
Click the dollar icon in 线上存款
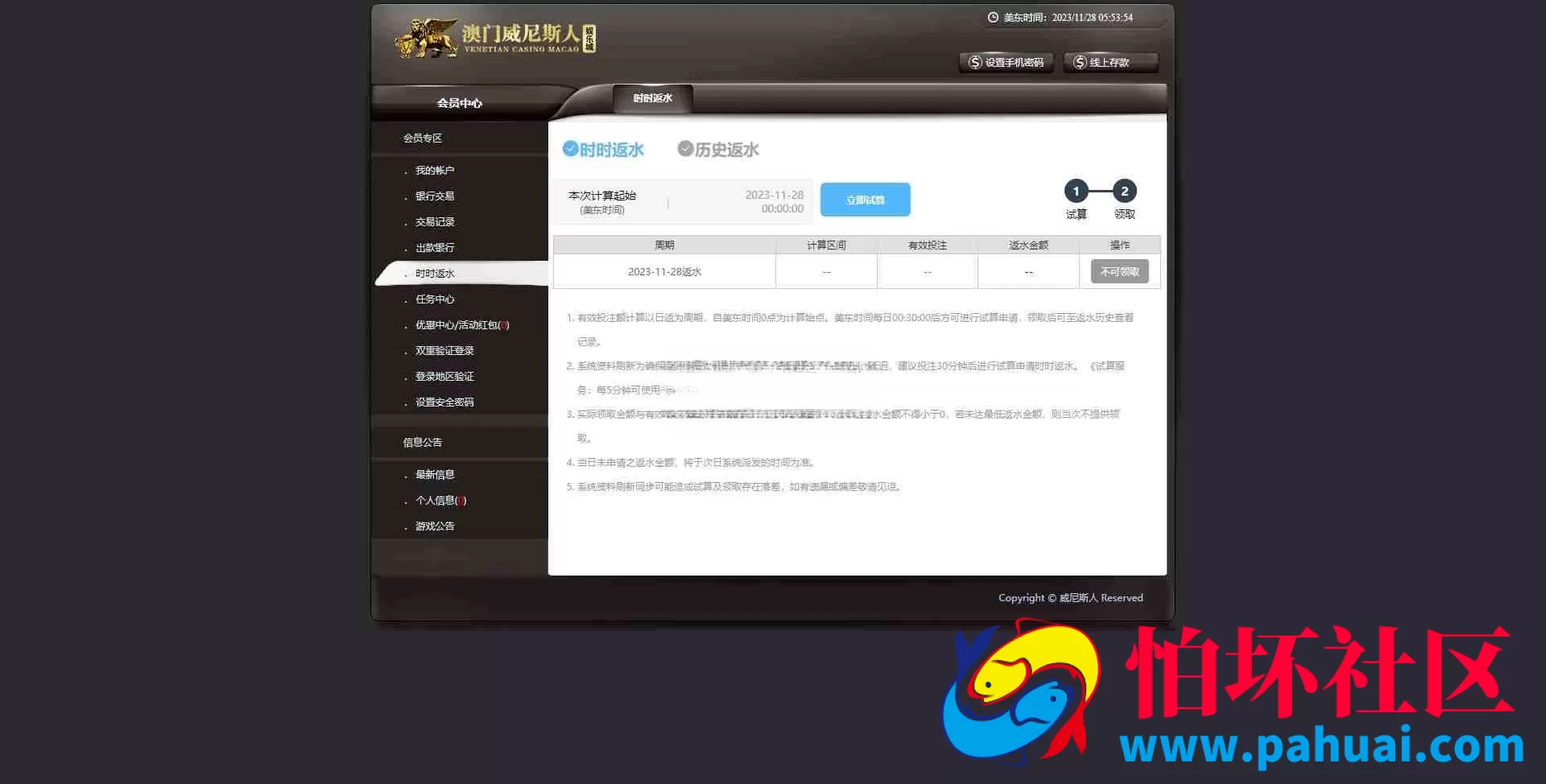[x=1080, y=62]
